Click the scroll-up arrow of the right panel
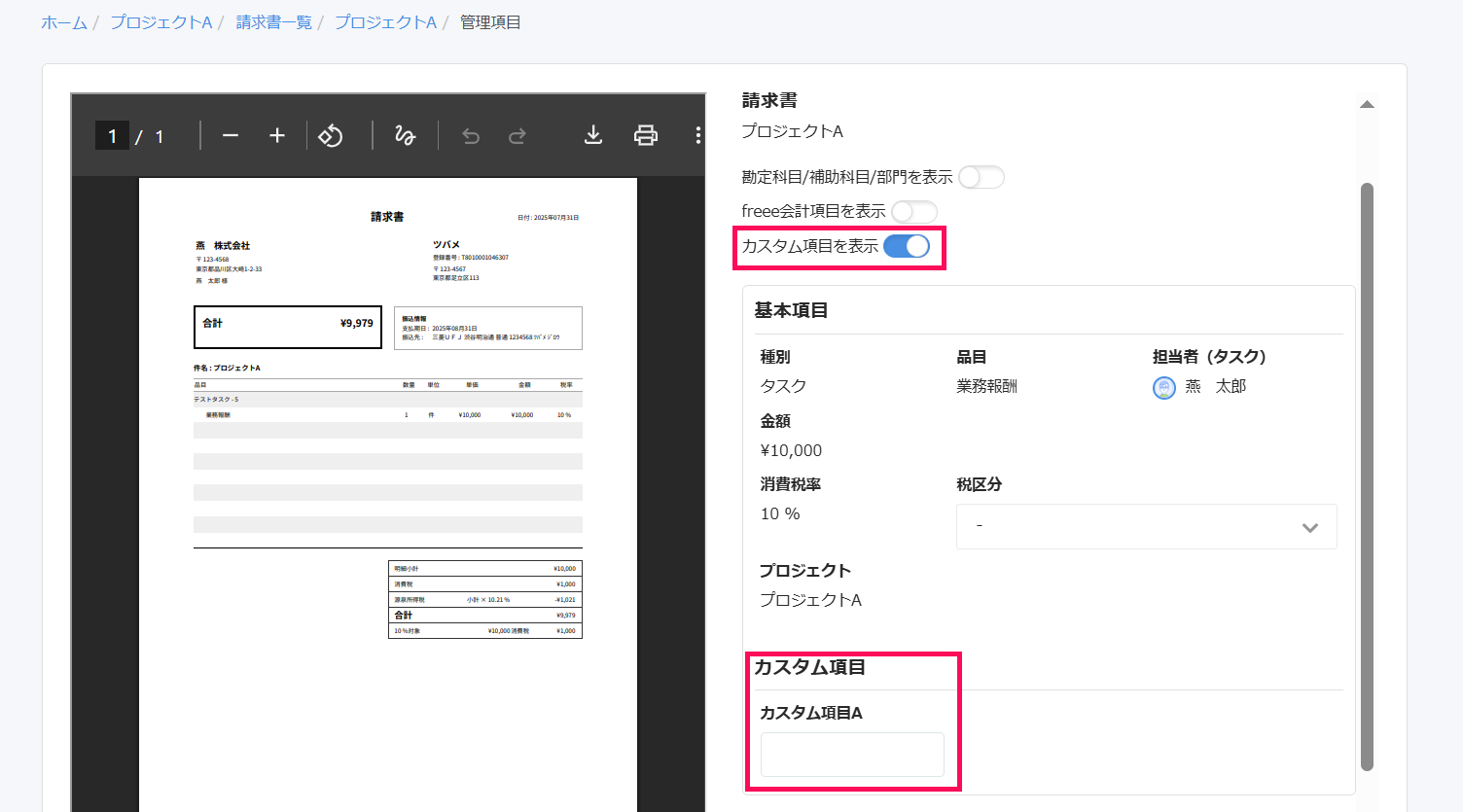Viewport: 1463px width, 812px height. [x=1367, y=104]
